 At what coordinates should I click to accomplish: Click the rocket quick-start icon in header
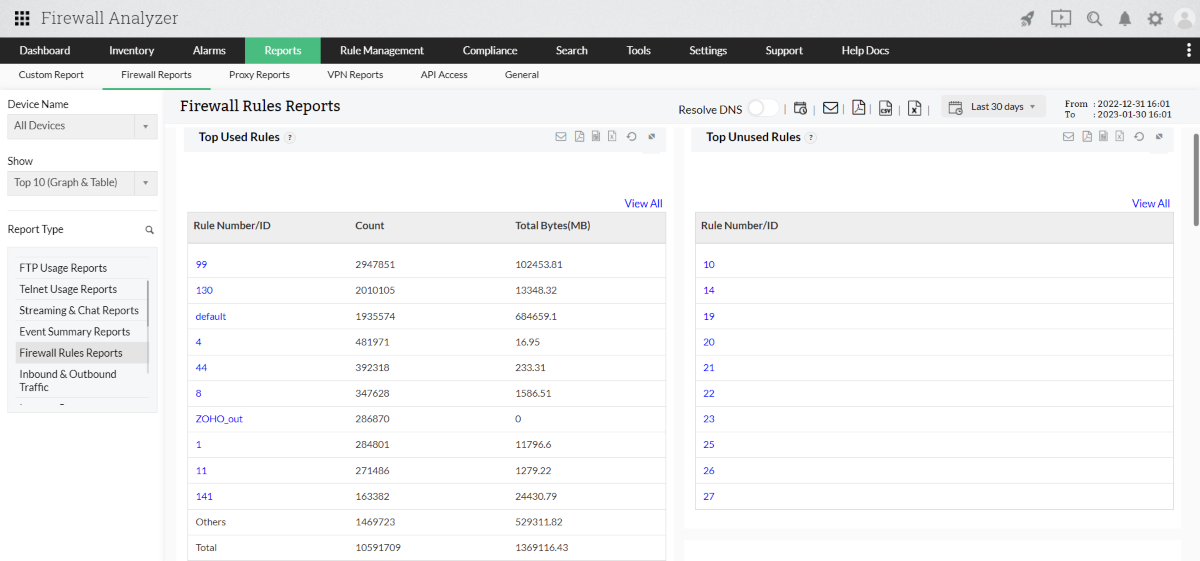coord(1027,19)
